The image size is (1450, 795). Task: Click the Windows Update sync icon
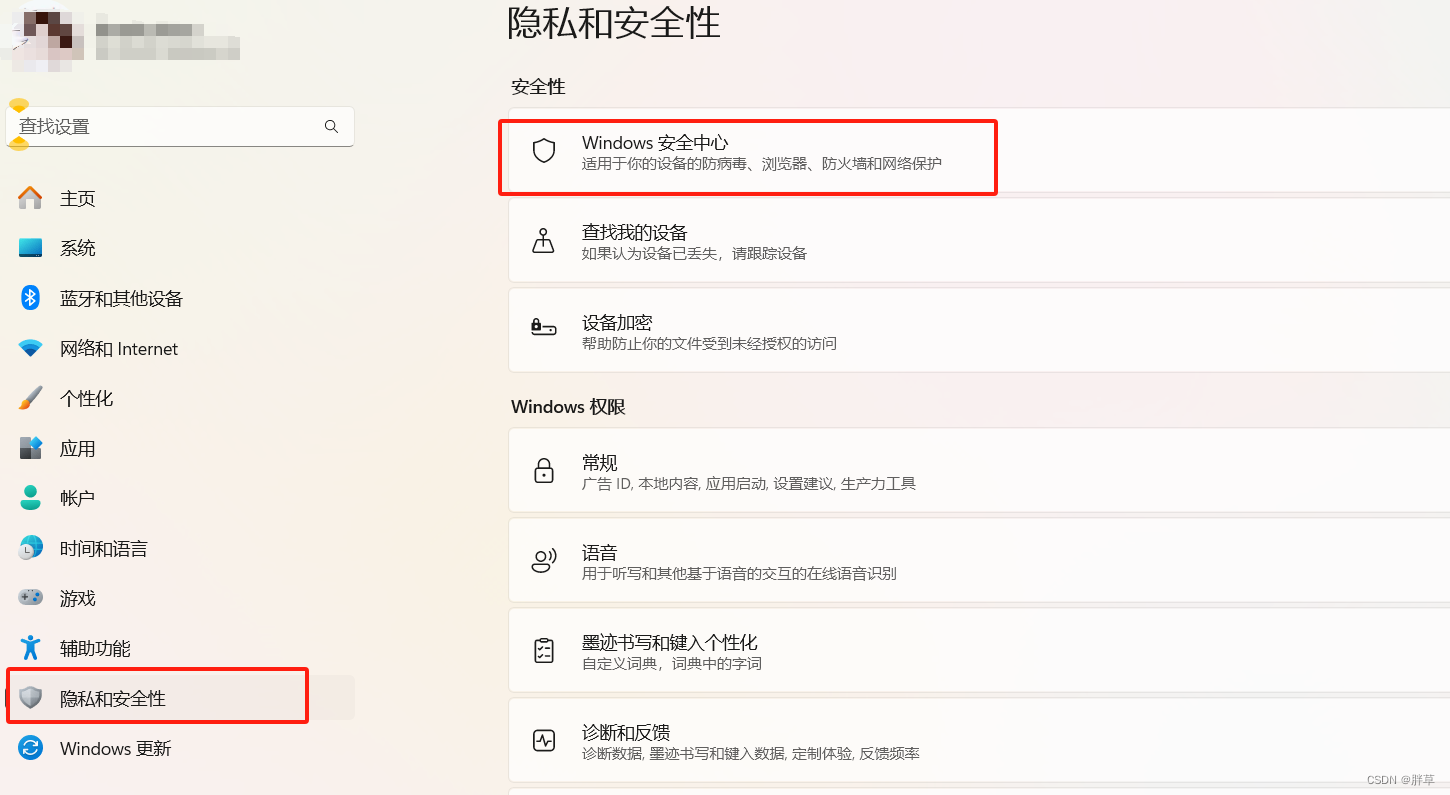tap(30, 748)
